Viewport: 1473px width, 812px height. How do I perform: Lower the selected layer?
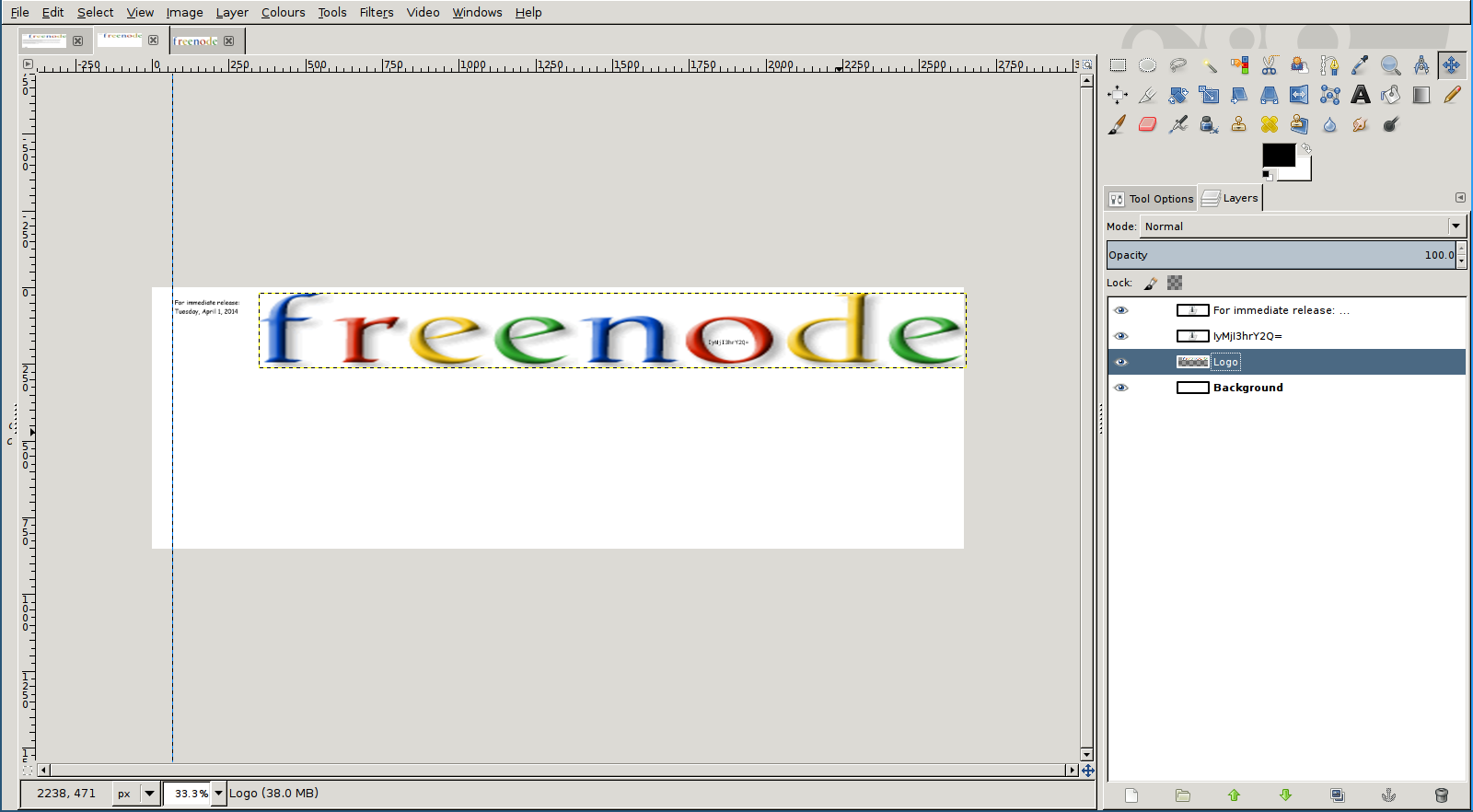click(x=1286, y=795)
